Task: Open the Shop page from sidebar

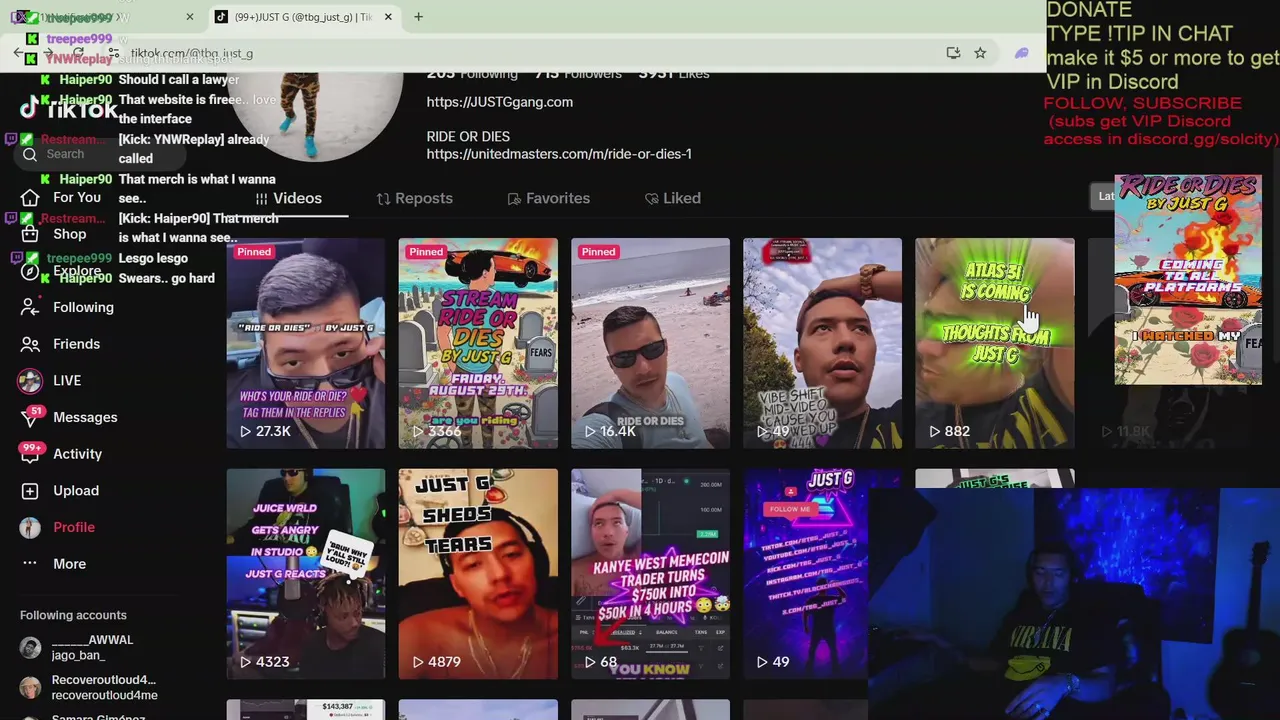Action: [x=56, y=234]
